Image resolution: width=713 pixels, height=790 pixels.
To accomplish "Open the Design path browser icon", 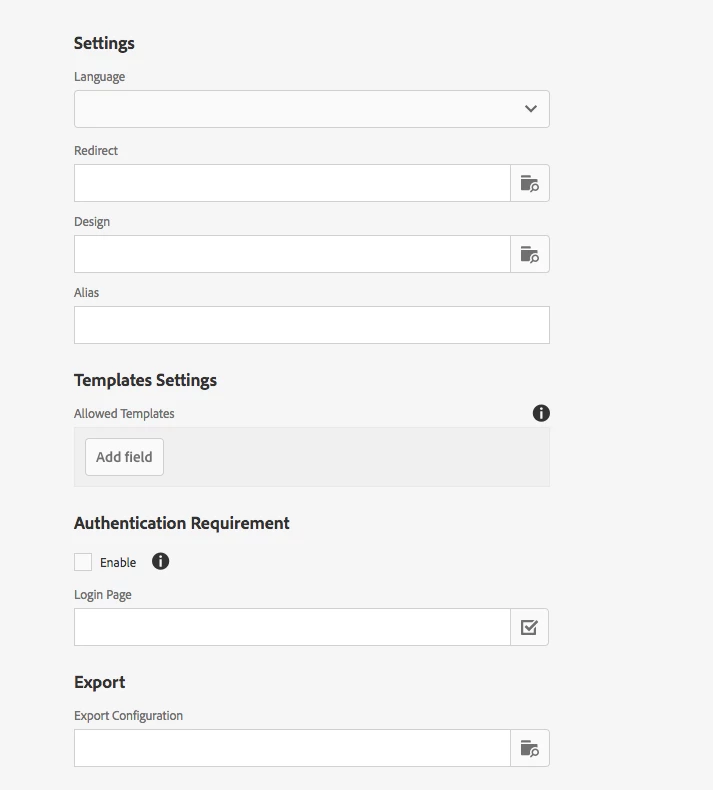I will 530,254.
